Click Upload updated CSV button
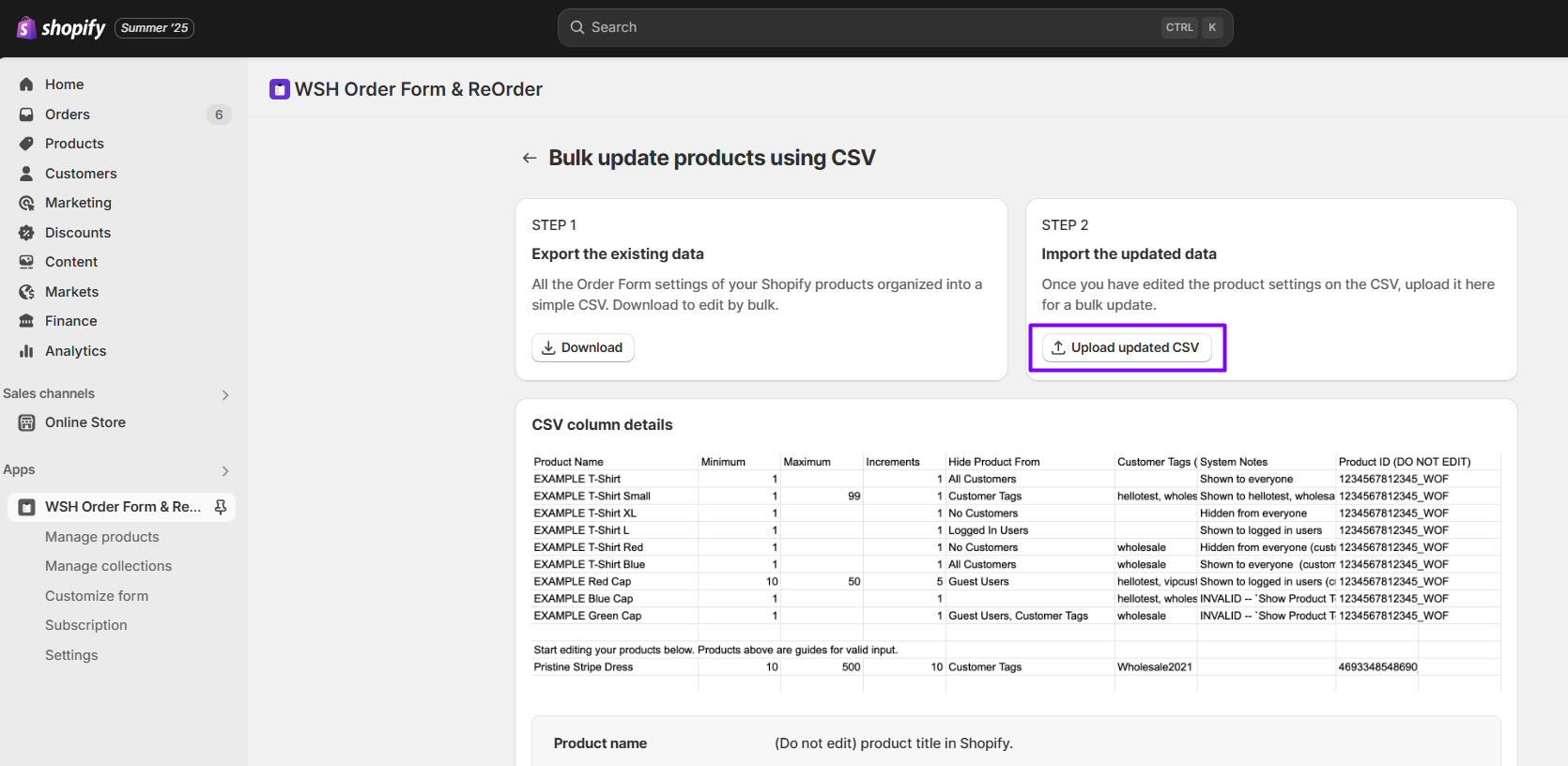The height and width of the screenshot is (766, 1568). tap(1127, 347)
